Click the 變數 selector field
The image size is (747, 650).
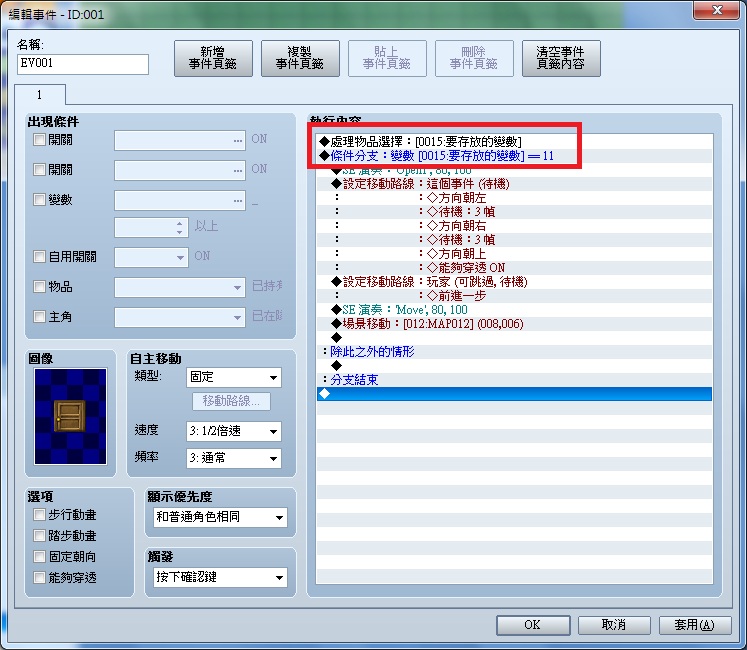pos(180,201)
